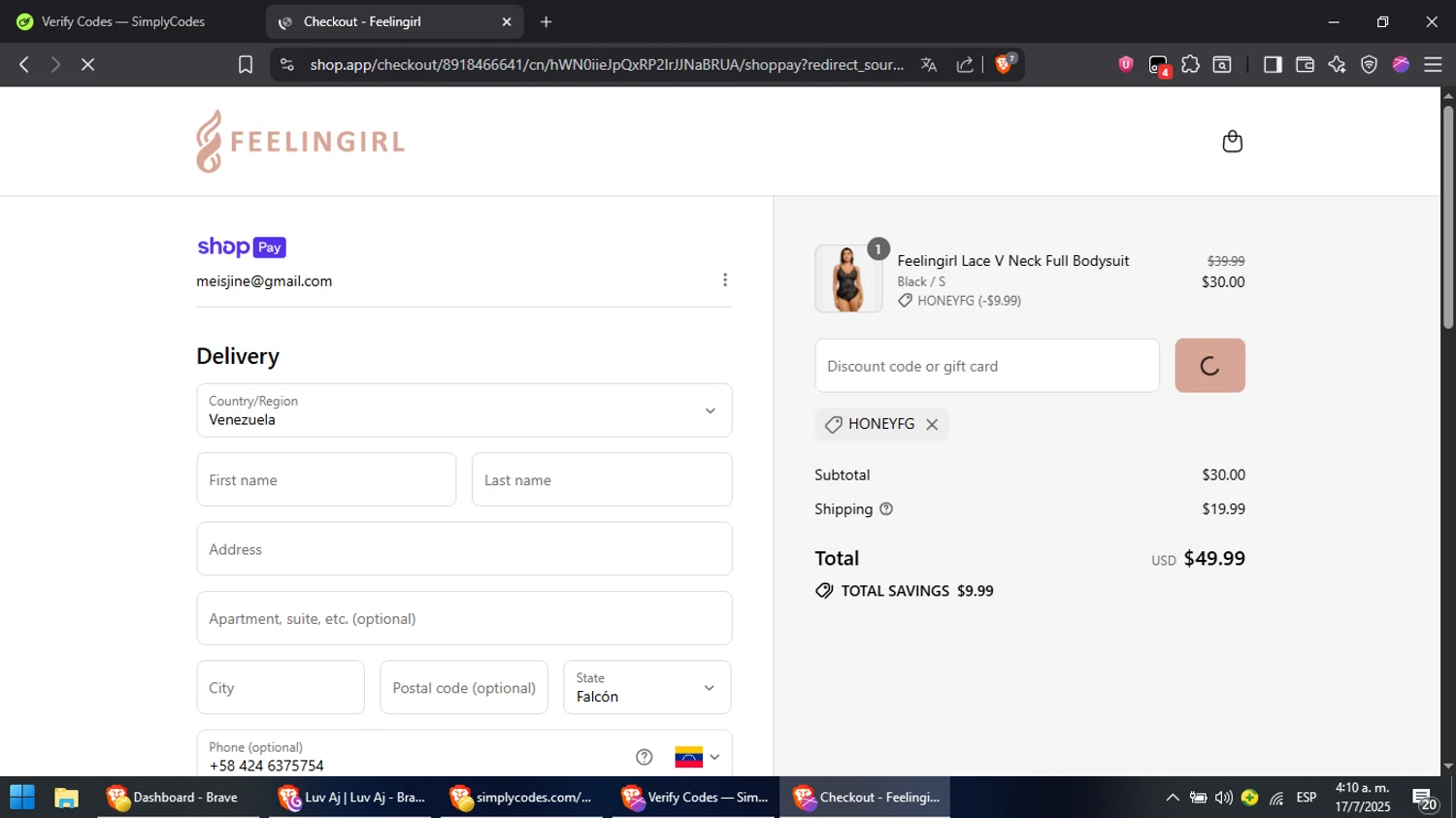Expand the State dropdown showing Falcón
The width and height of the screenshot is (1456, 818).
click(x=646, y=687)
